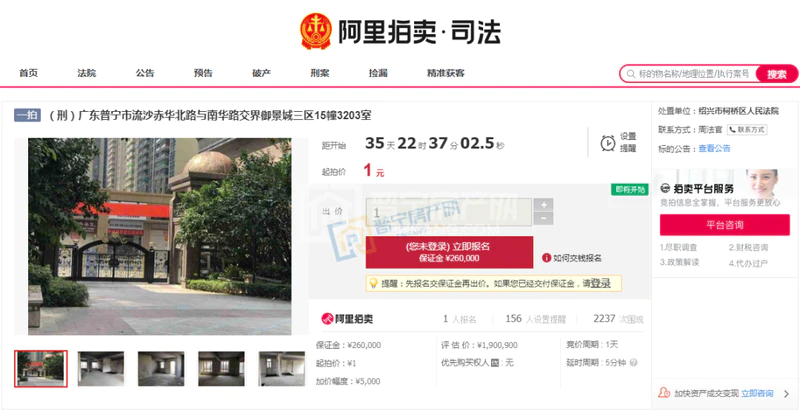The width and height of the screenshot is (800, 411).
Task: Open the 法院 navigation tab
Action: [87, 73]
